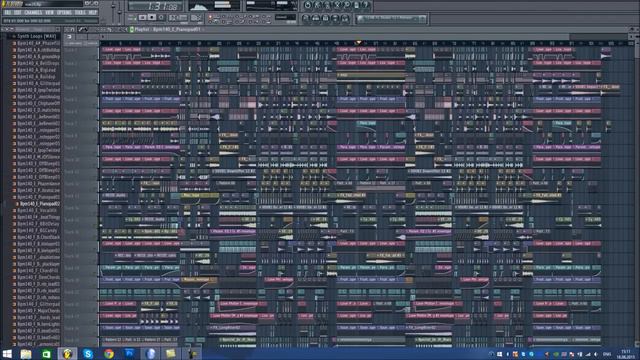Screen dimensions: 640x360
Task: Click the record button in transport panel
Action: tap(161, 18)
